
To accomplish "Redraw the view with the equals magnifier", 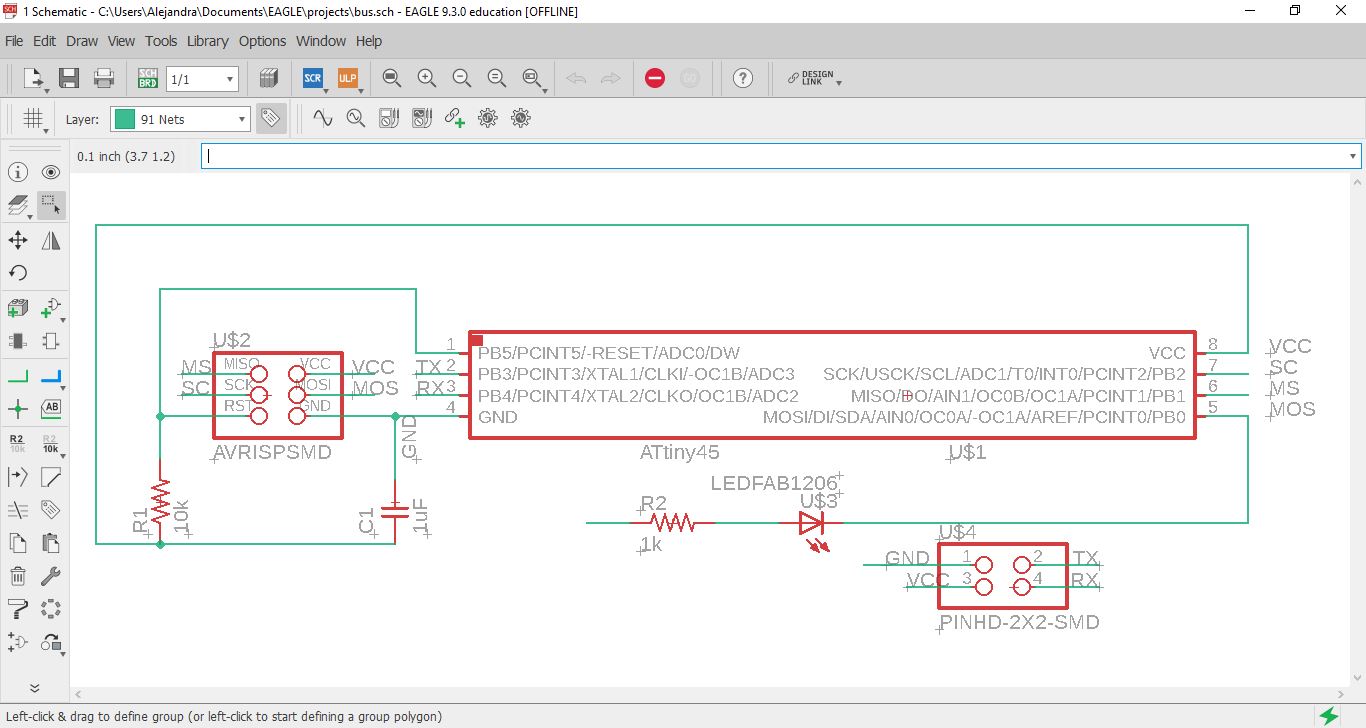I will pos(497,78).
